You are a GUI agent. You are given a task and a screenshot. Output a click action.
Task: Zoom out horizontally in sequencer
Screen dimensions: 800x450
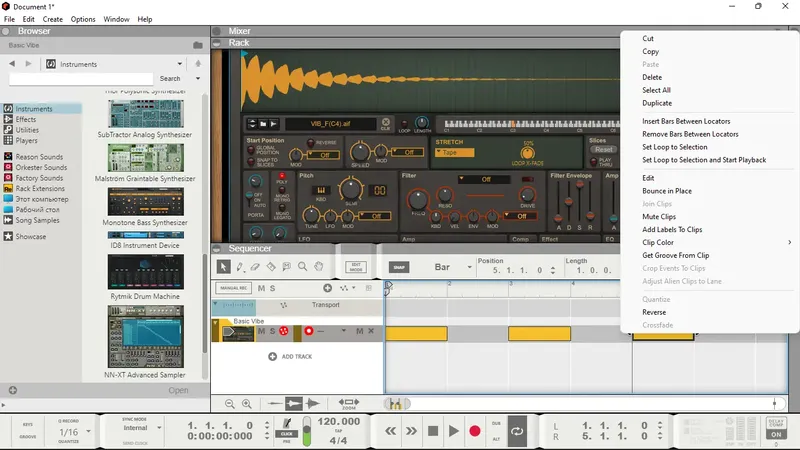[230, 404]
